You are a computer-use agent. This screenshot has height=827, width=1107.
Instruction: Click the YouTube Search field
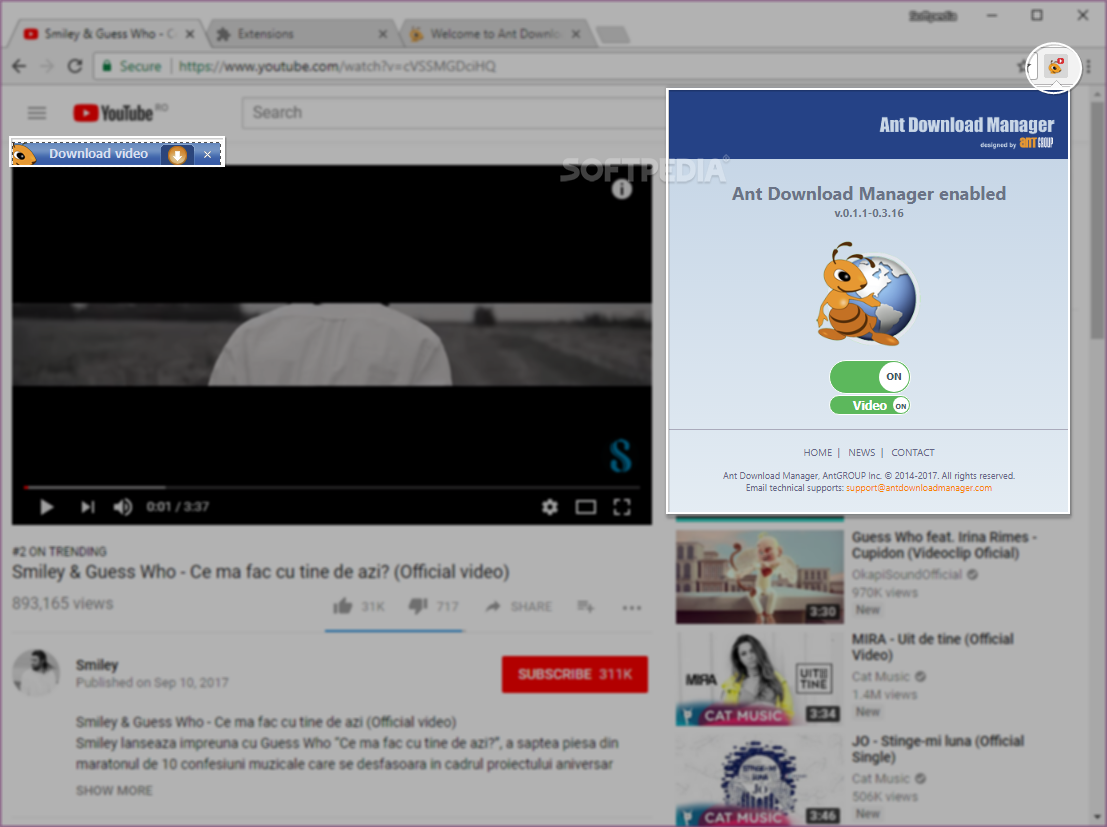(452, 113)
